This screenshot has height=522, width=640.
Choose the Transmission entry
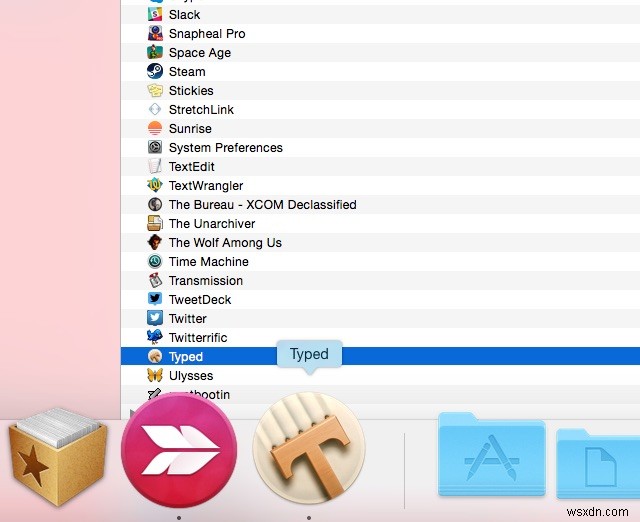[206, 280]
